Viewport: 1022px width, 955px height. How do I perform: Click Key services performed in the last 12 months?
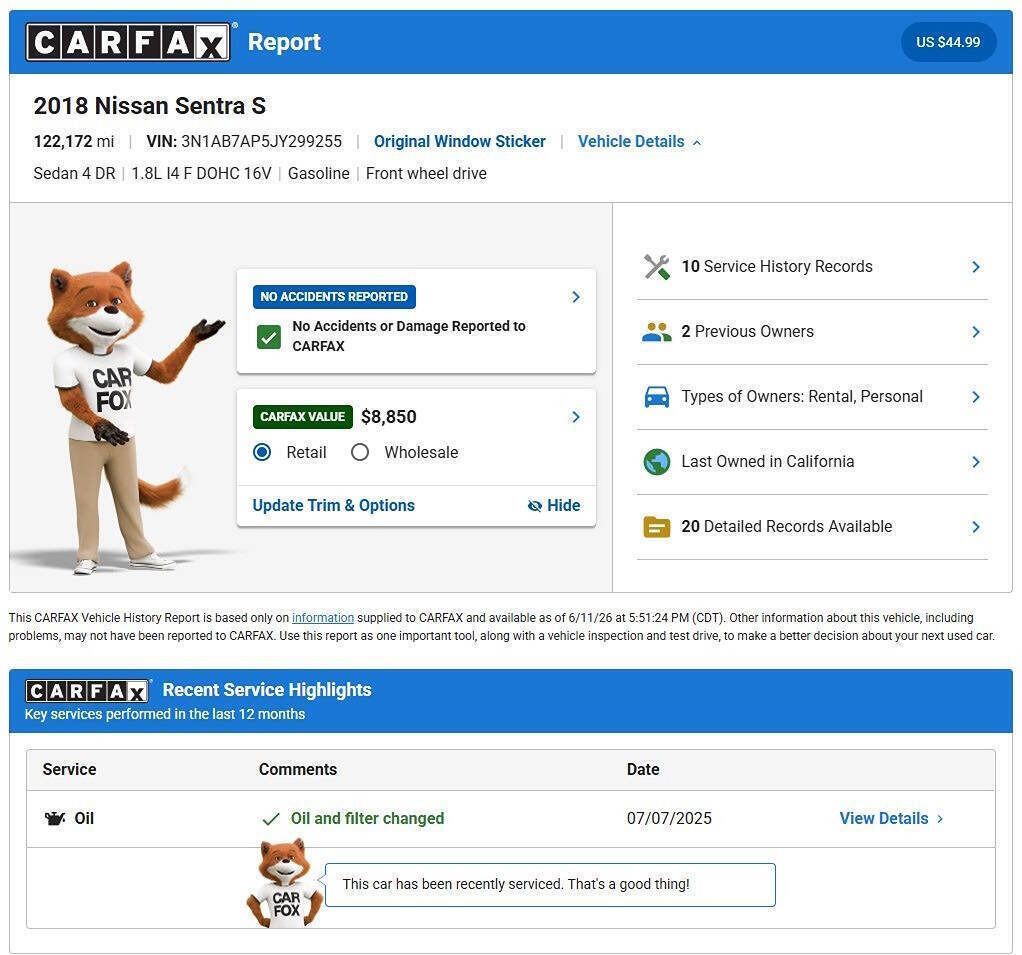(165, 714)
